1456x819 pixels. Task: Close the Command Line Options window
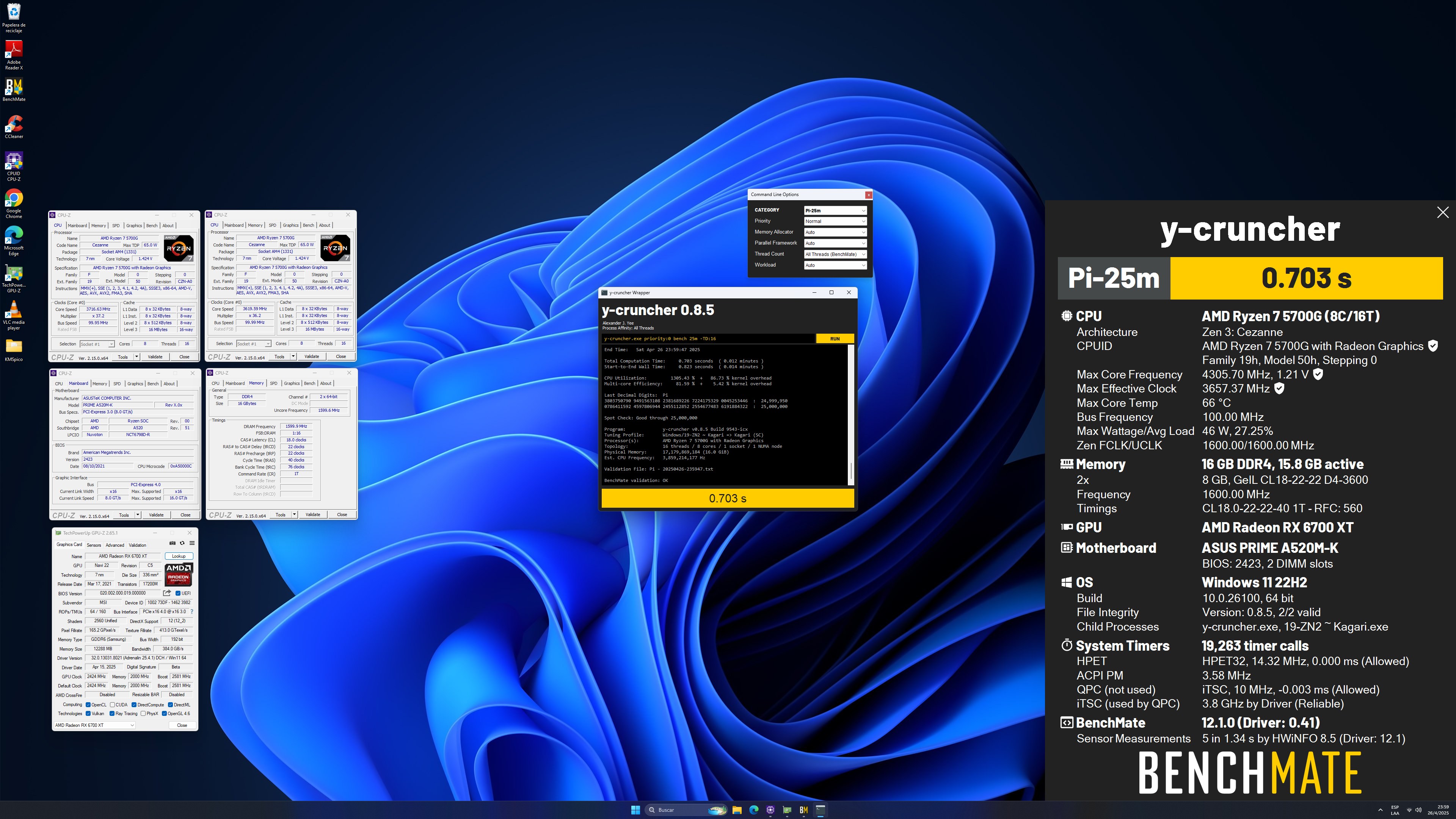click(x=868, y=195)
